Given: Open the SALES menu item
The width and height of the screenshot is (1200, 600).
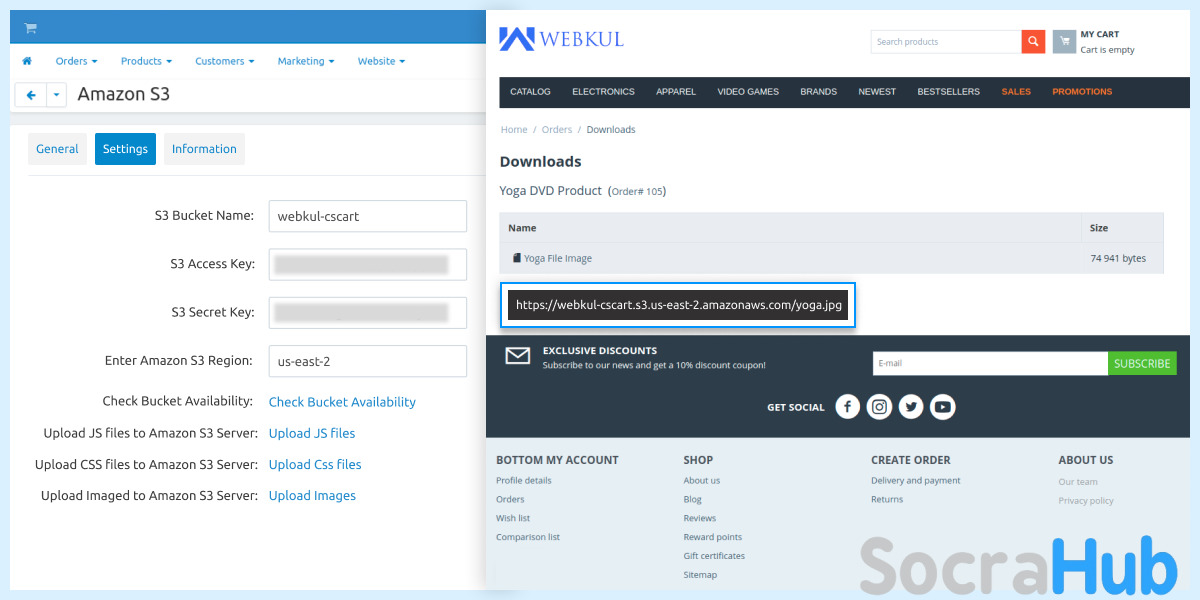Looking at the screenshot, I should pos(1016,92).
